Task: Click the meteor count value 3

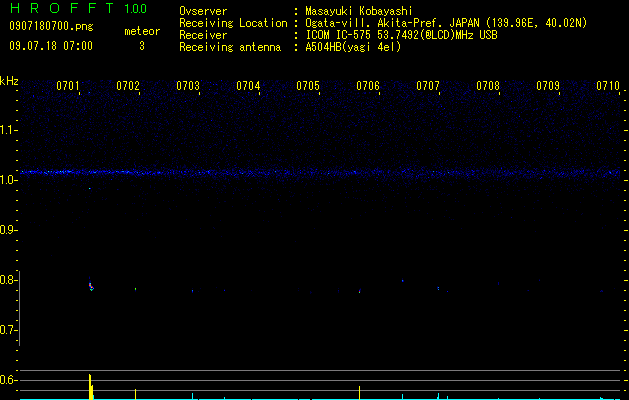Action: [x=142, y=46]
